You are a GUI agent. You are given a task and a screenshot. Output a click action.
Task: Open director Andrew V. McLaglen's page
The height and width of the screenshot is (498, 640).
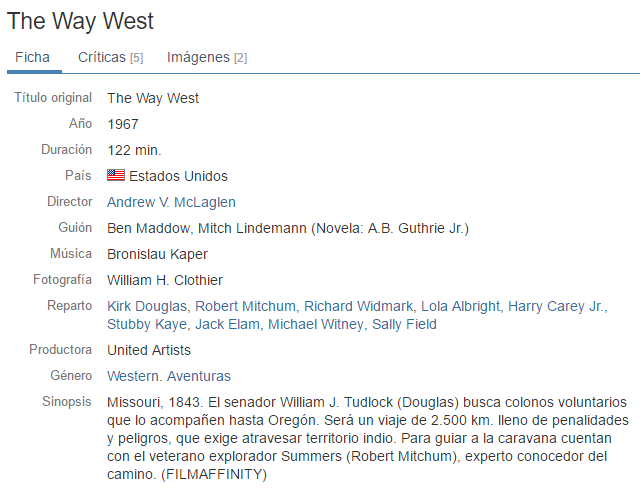tap(171, 202)
